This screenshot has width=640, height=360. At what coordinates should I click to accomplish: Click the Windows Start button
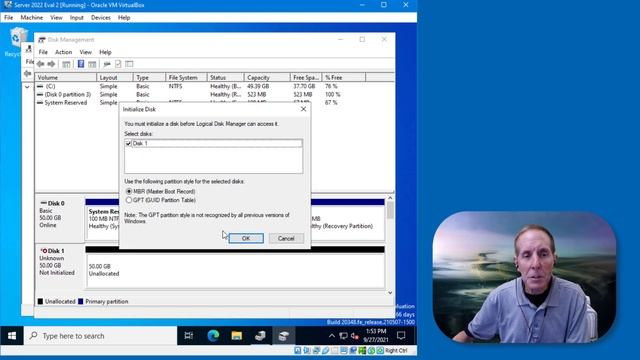(x=12, y=336)
